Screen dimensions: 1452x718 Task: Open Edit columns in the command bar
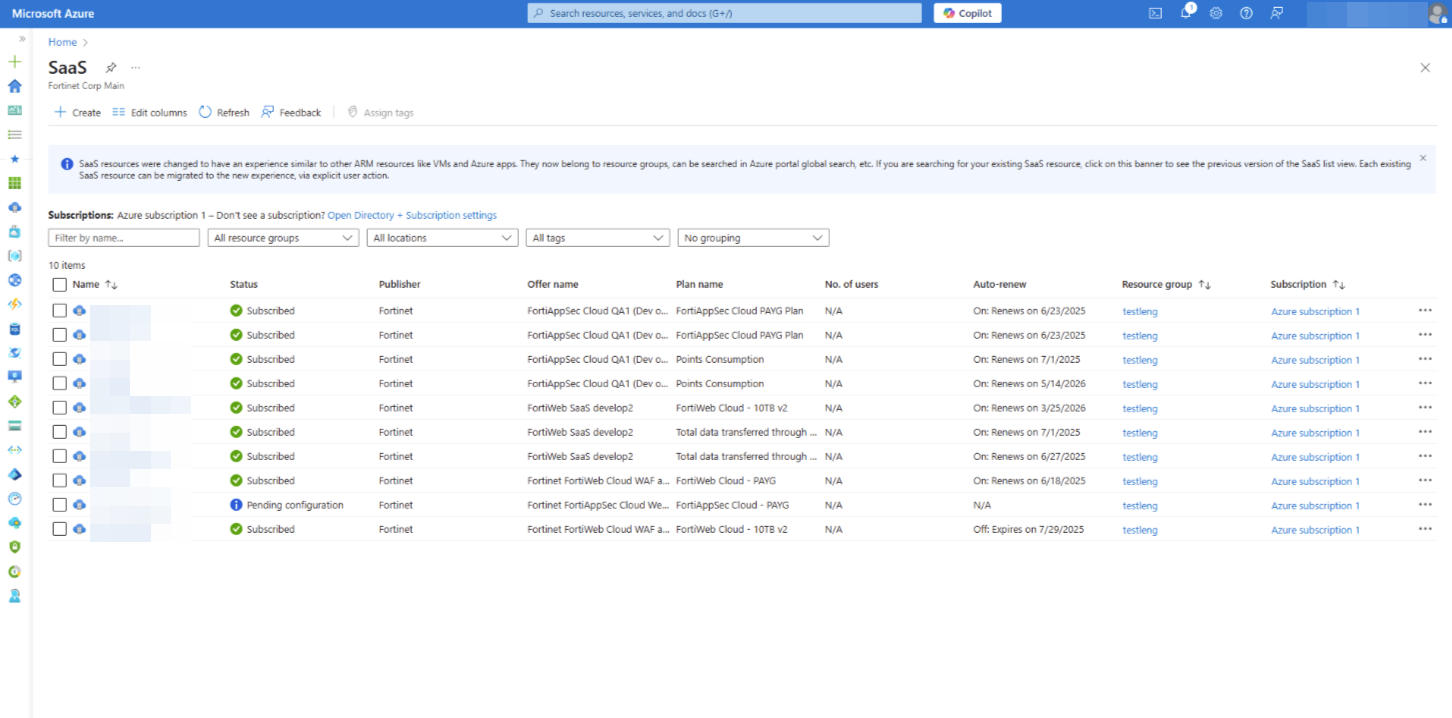[150, 113]
